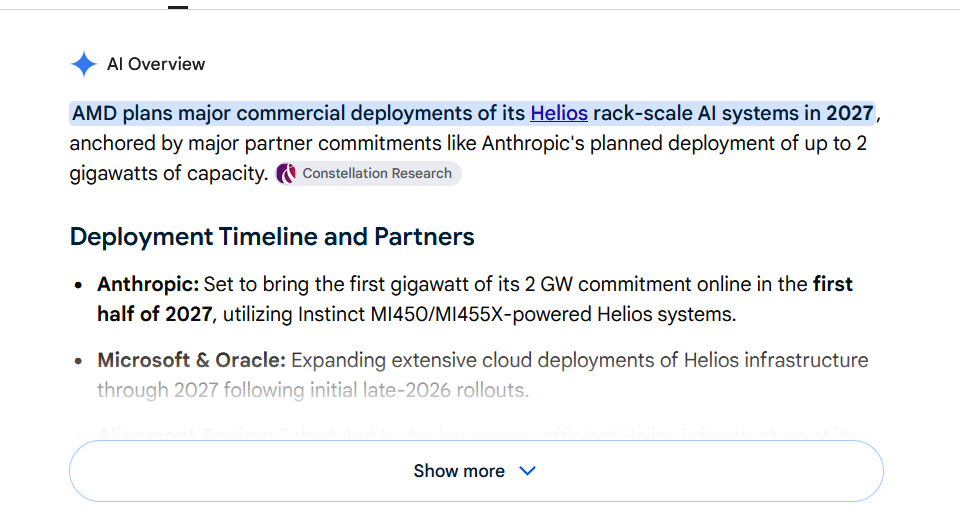Click the "gigawatts of capacity." text
The width and height of the screenshot is (960, 527).
pyautogui.click(x=169, y=173)
